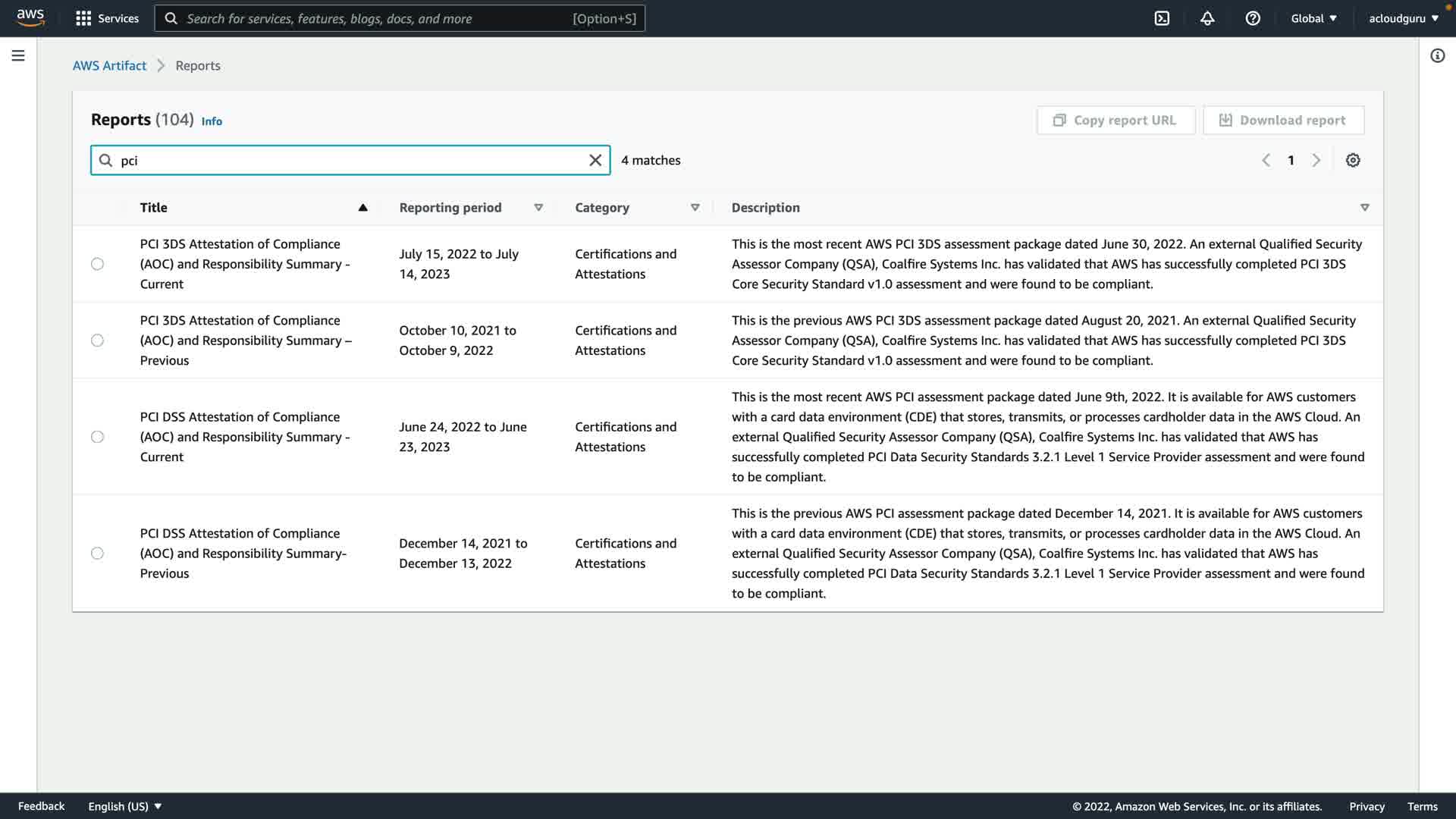Open the Services grid menu
1456x819 pixels.
(107, 18)
